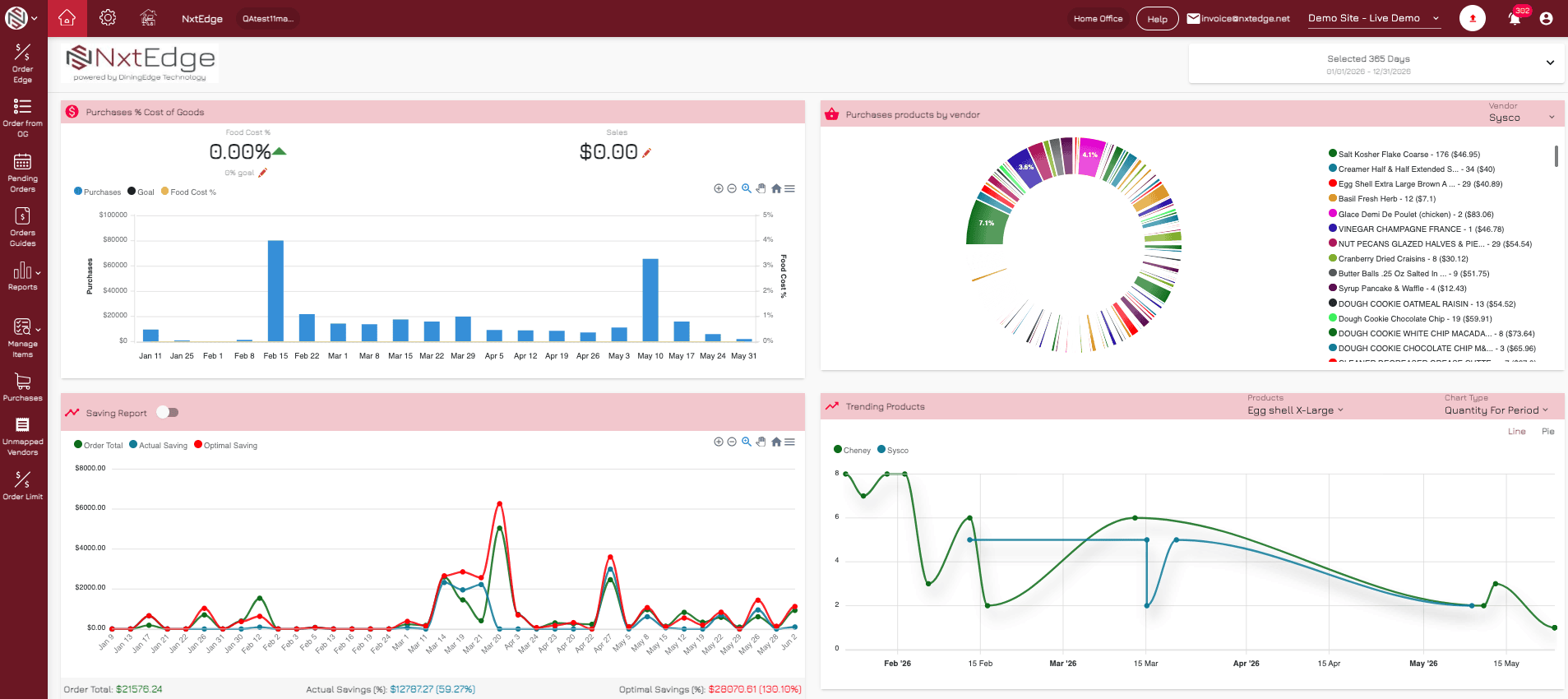
Task: Open the Demo Site - Live Demo dropdown
Action: [1374, 18]
